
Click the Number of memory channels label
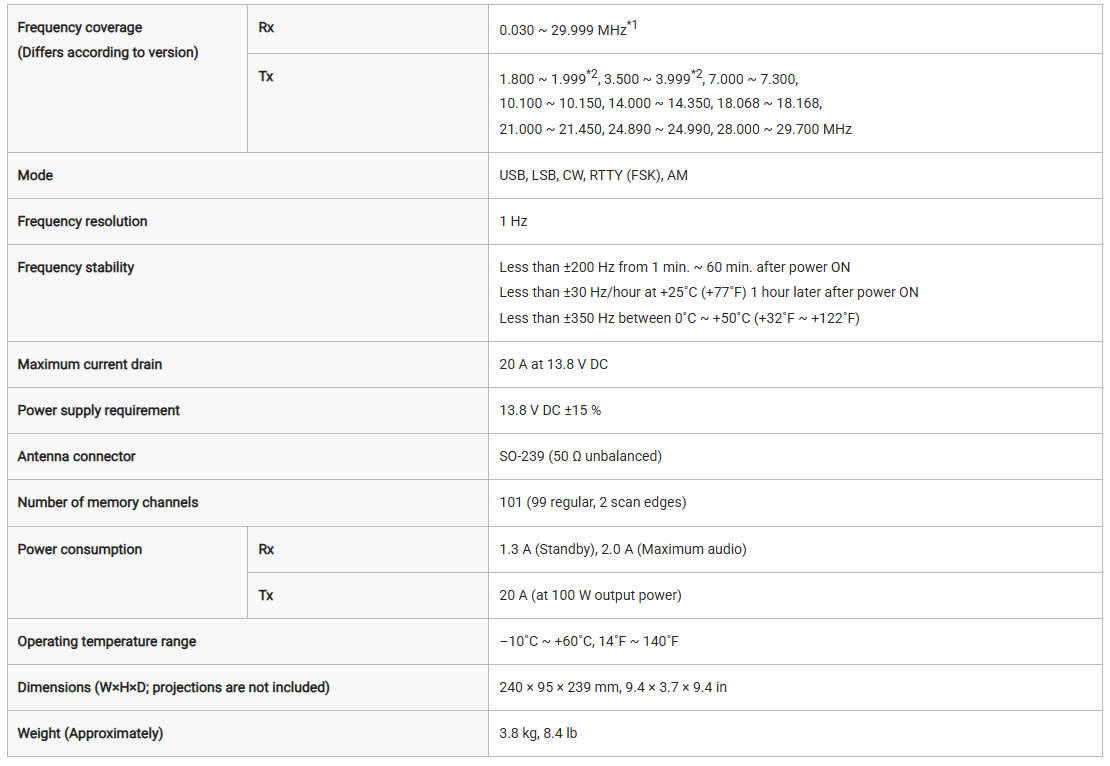(108, 502)
